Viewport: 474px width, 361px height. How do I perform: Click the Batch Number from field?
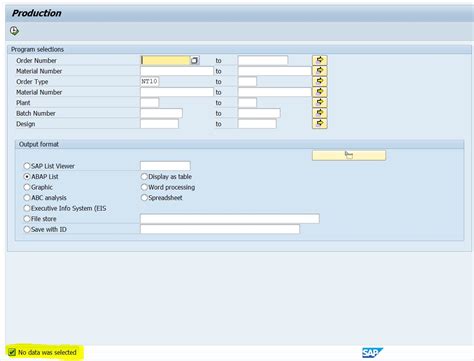point(161,113)
